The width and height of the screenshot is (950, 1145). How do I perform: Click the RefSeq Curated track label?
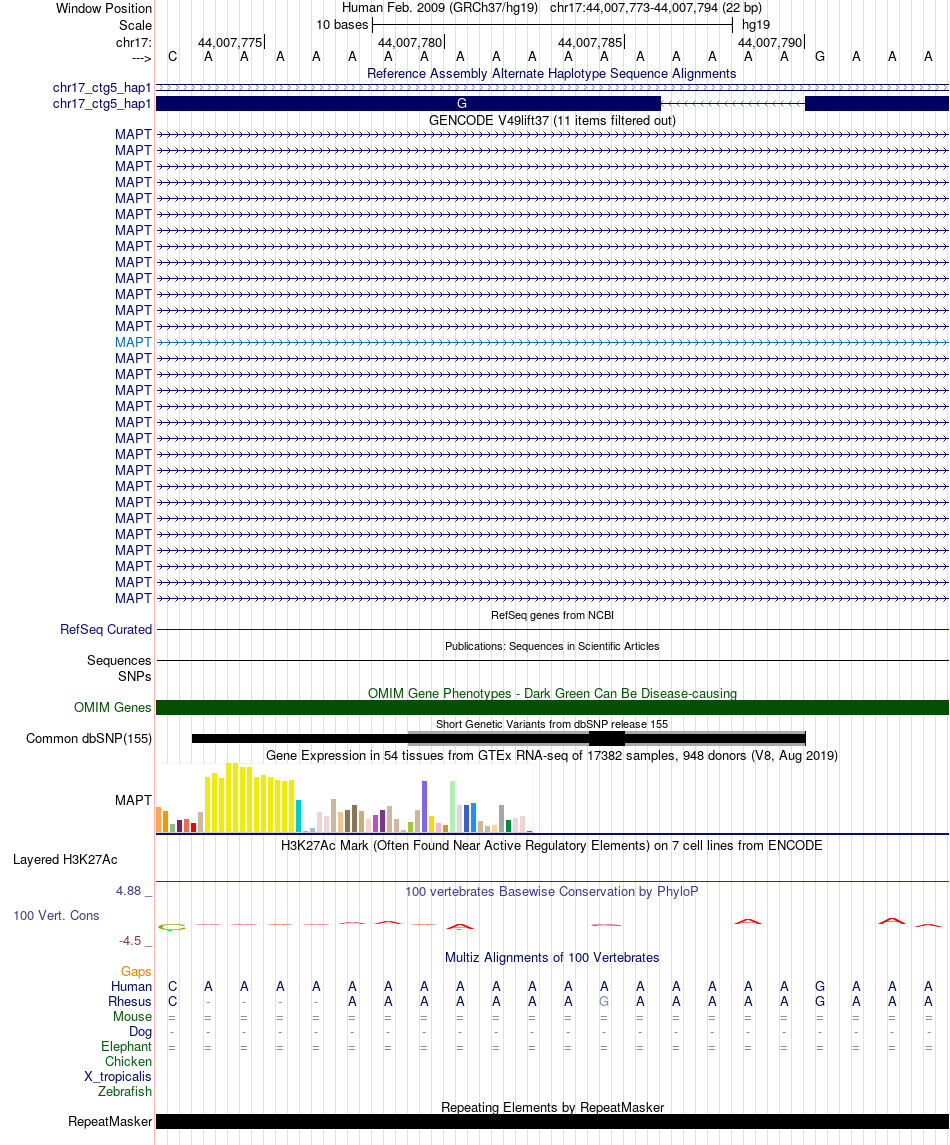point(106,629)
